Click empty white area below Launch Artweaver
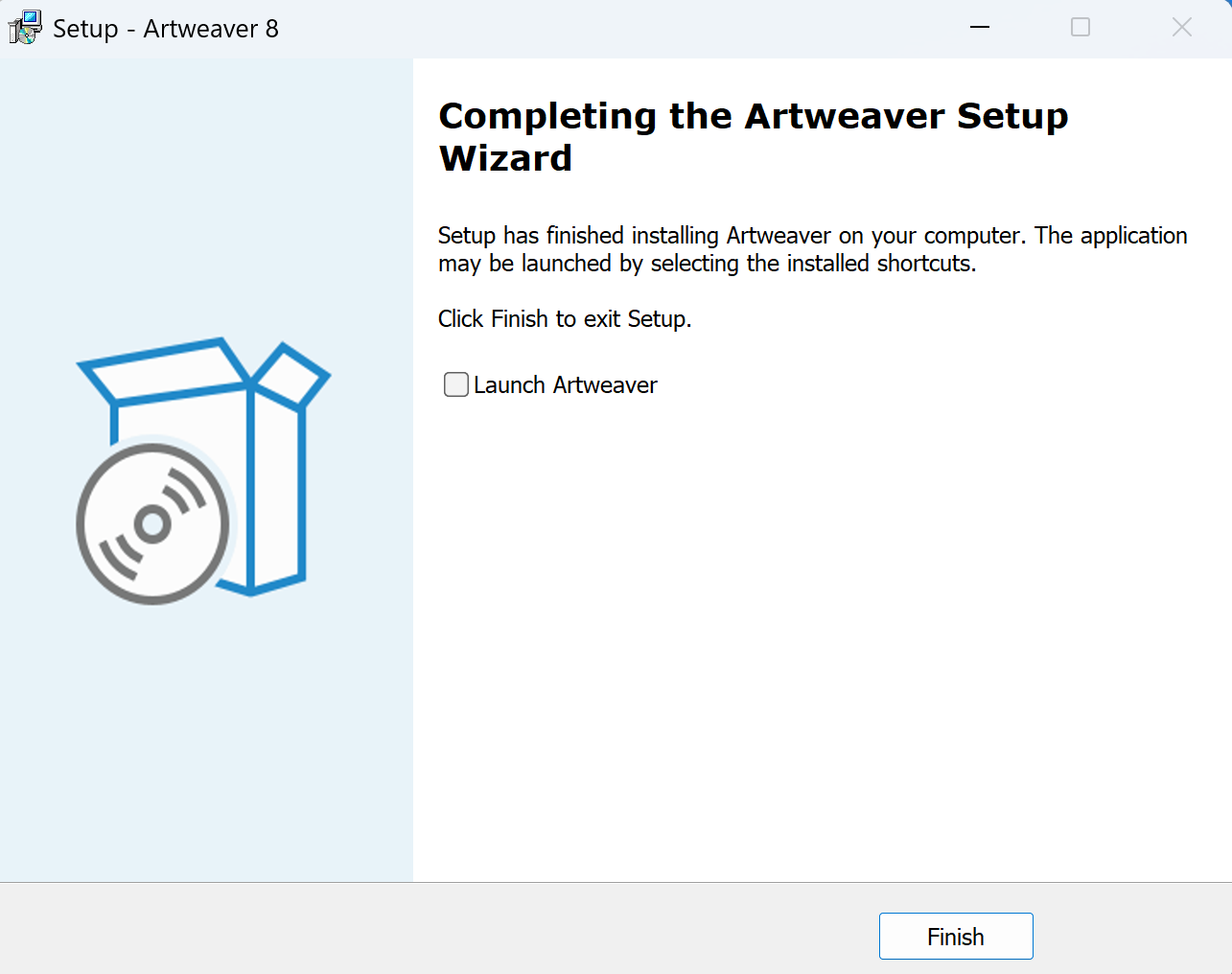 [x=823, y=633]
